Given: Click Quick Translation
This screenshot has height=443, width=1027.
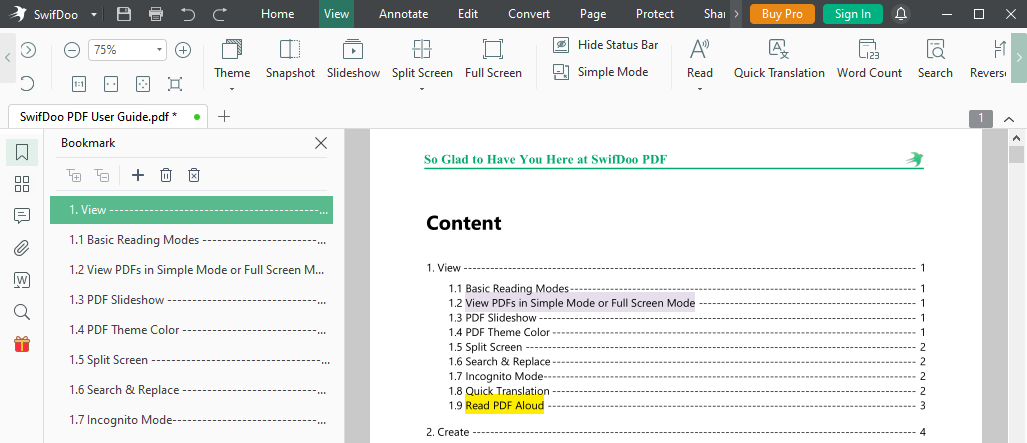Looking at the screenshot, I should pos(779,59).
